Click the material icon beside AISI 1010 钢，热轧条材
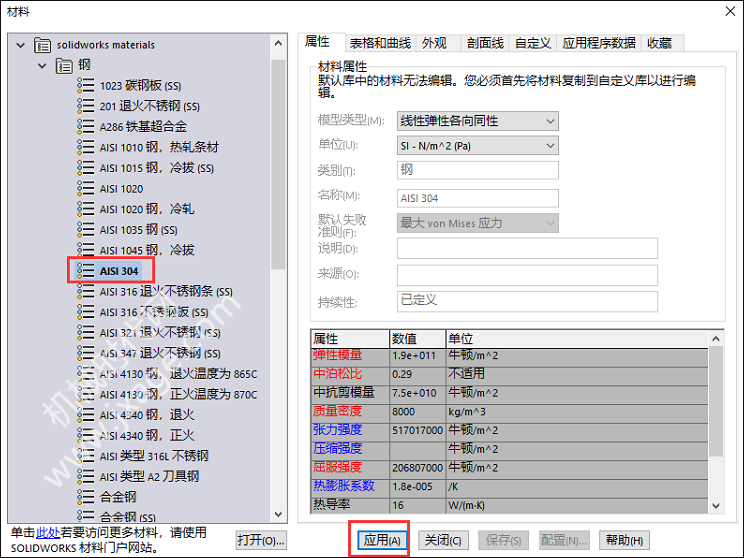744x558 pixels. pyautogui.click(x=85, y=147)
